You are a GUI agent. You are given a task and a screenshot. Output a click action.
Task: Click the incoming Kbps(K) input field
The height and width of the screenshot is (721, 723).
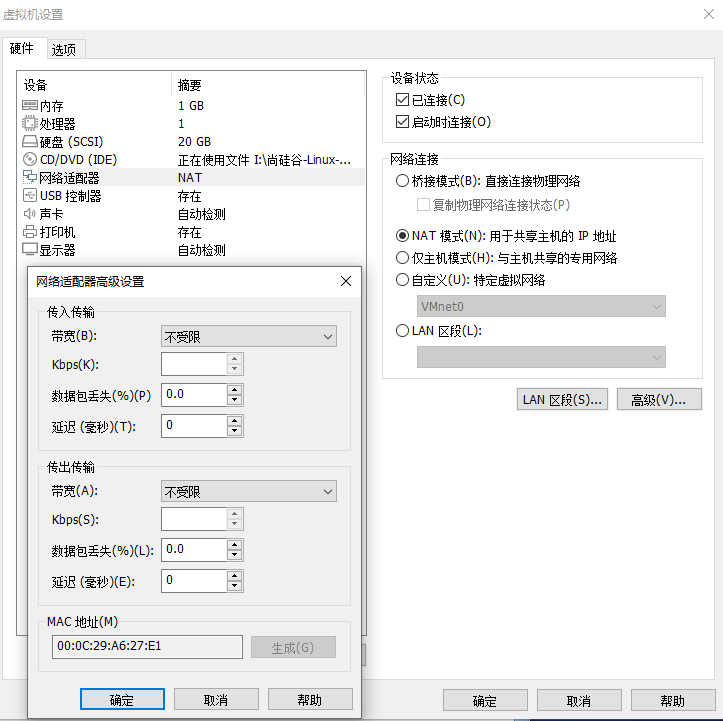[194, 364]
